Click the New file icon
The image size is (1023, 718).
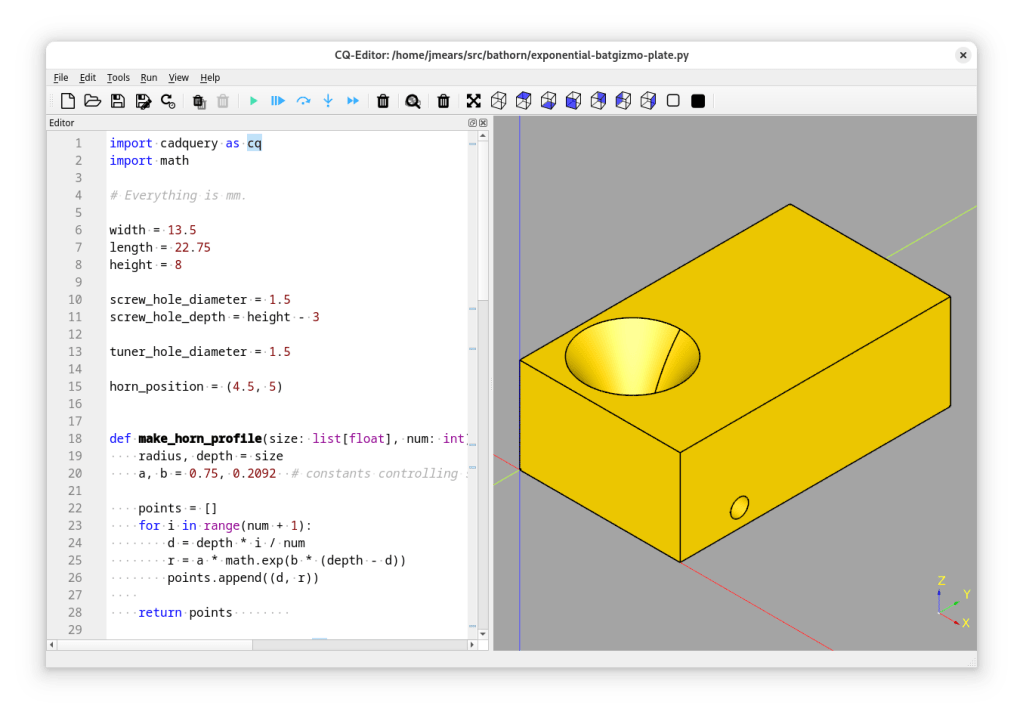[68, 101]
